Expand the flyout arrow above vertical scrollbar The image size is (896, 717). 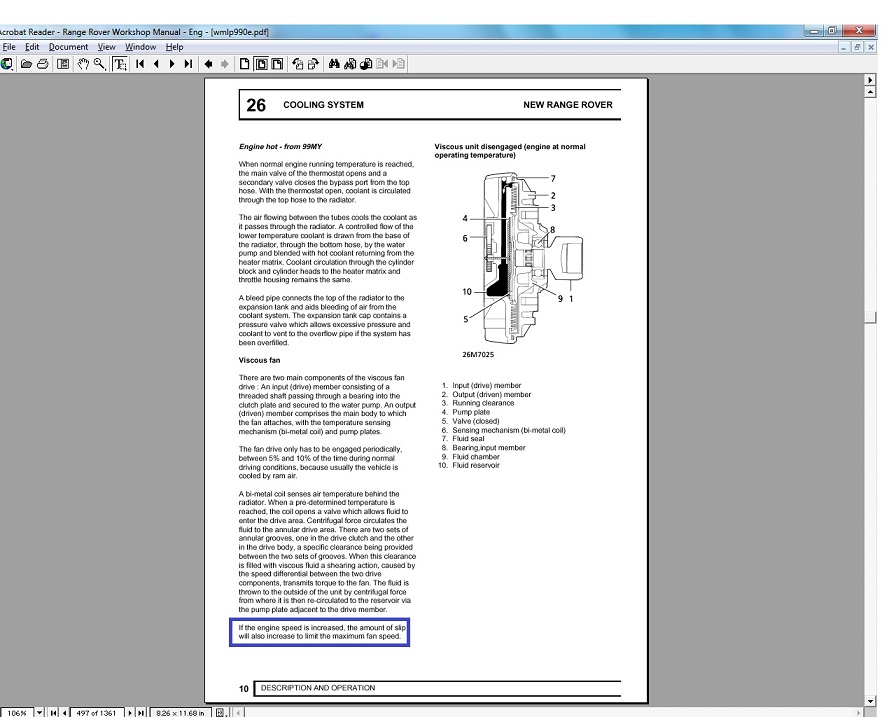coord(869,79)
